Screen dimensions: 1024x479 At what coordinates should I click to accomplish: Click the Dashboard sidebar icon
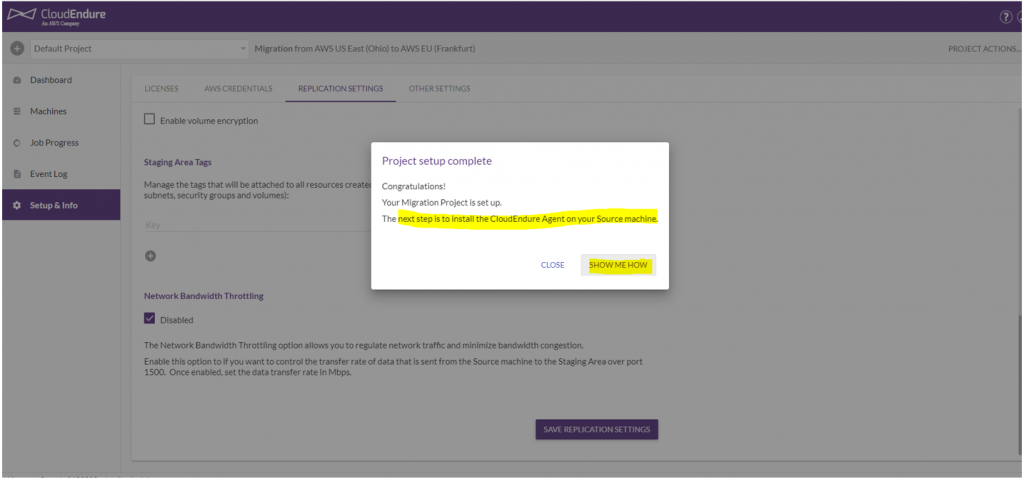click(18, 80)
